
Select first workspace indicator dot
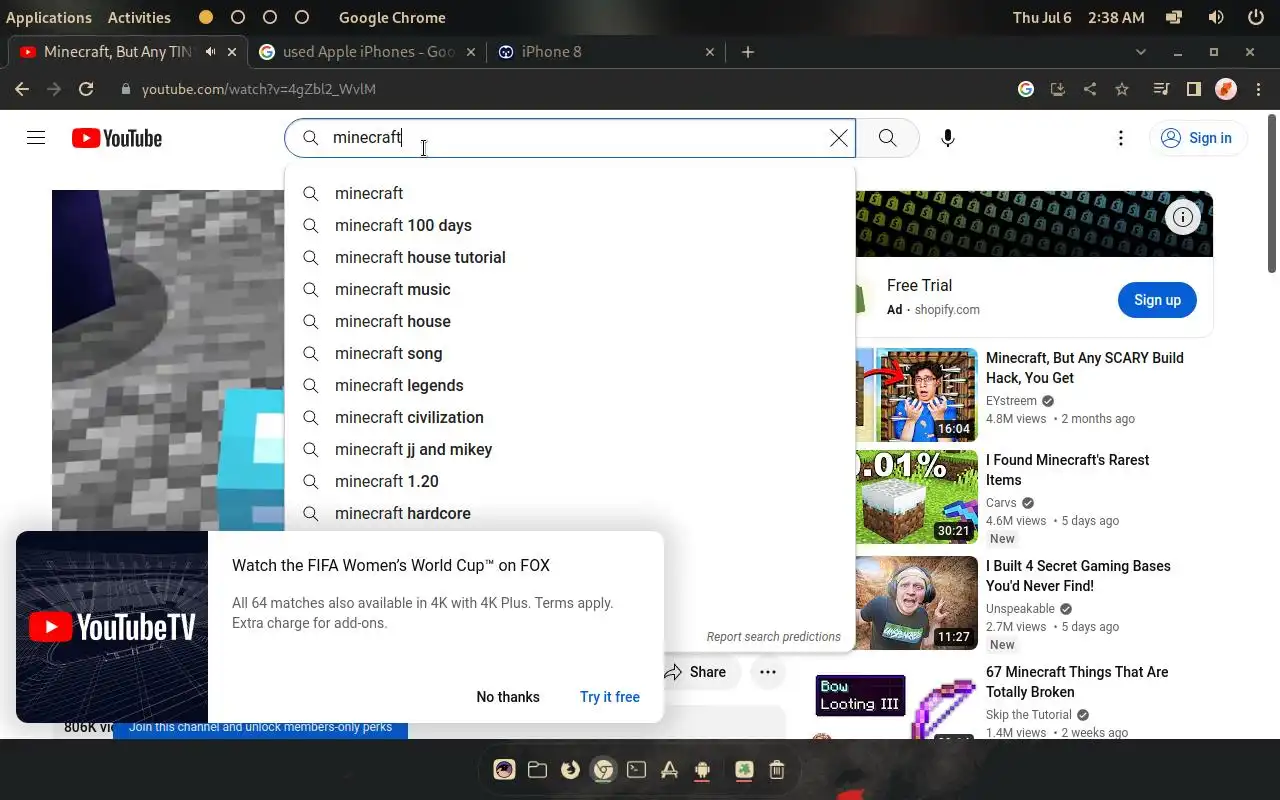click(205, 17)
